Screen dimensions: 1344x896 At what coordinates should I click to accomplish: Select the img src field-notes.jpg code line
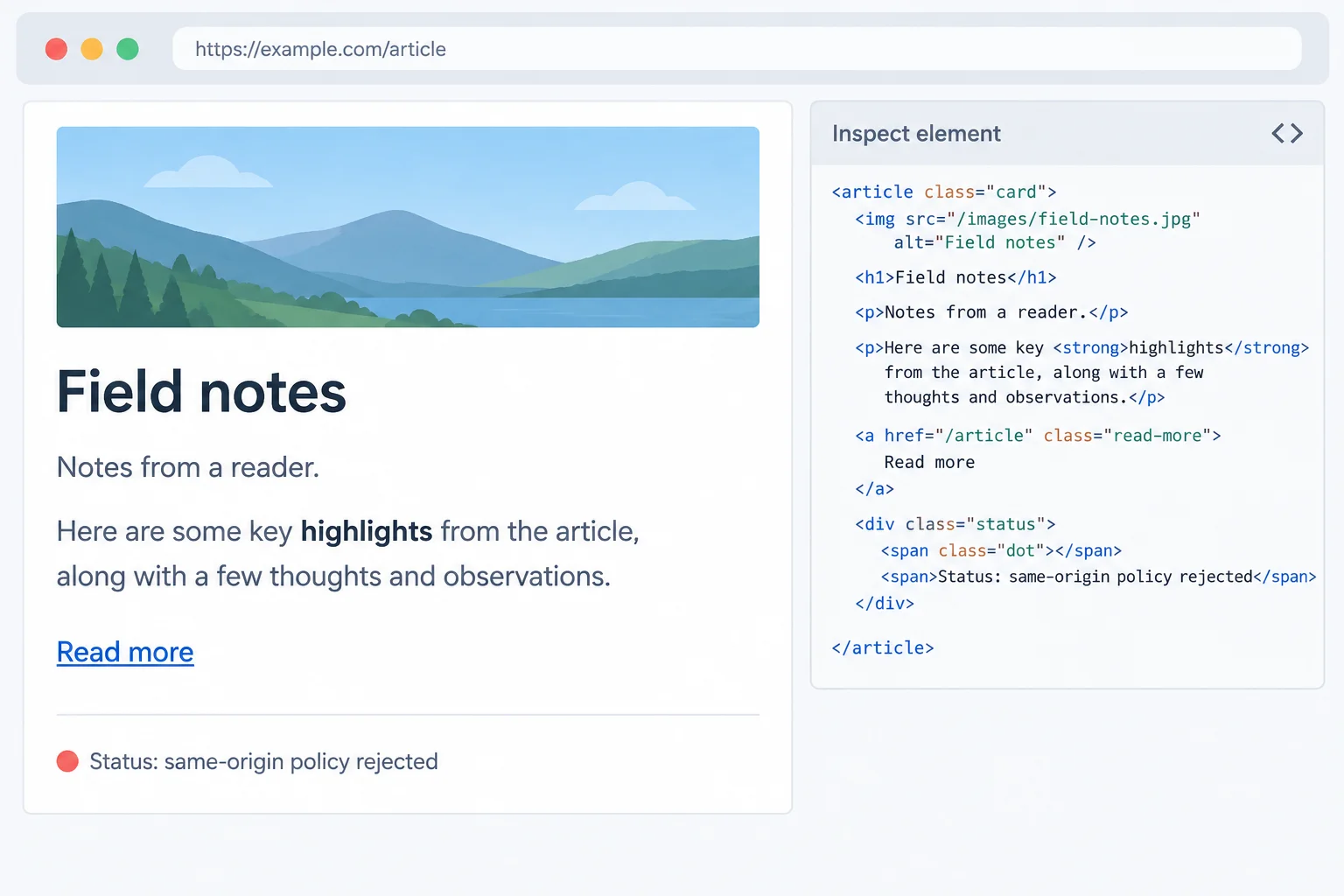pos(1027,219)
